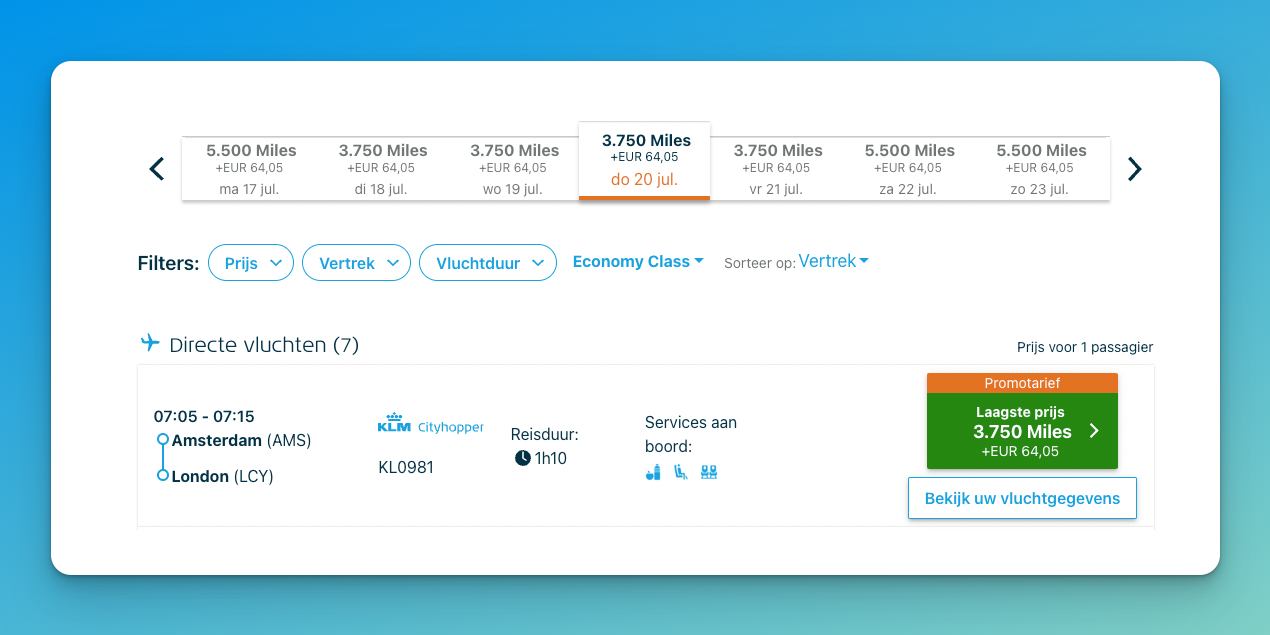Click Amsterdam (AMS) departure text

click(x=241, y=440)
